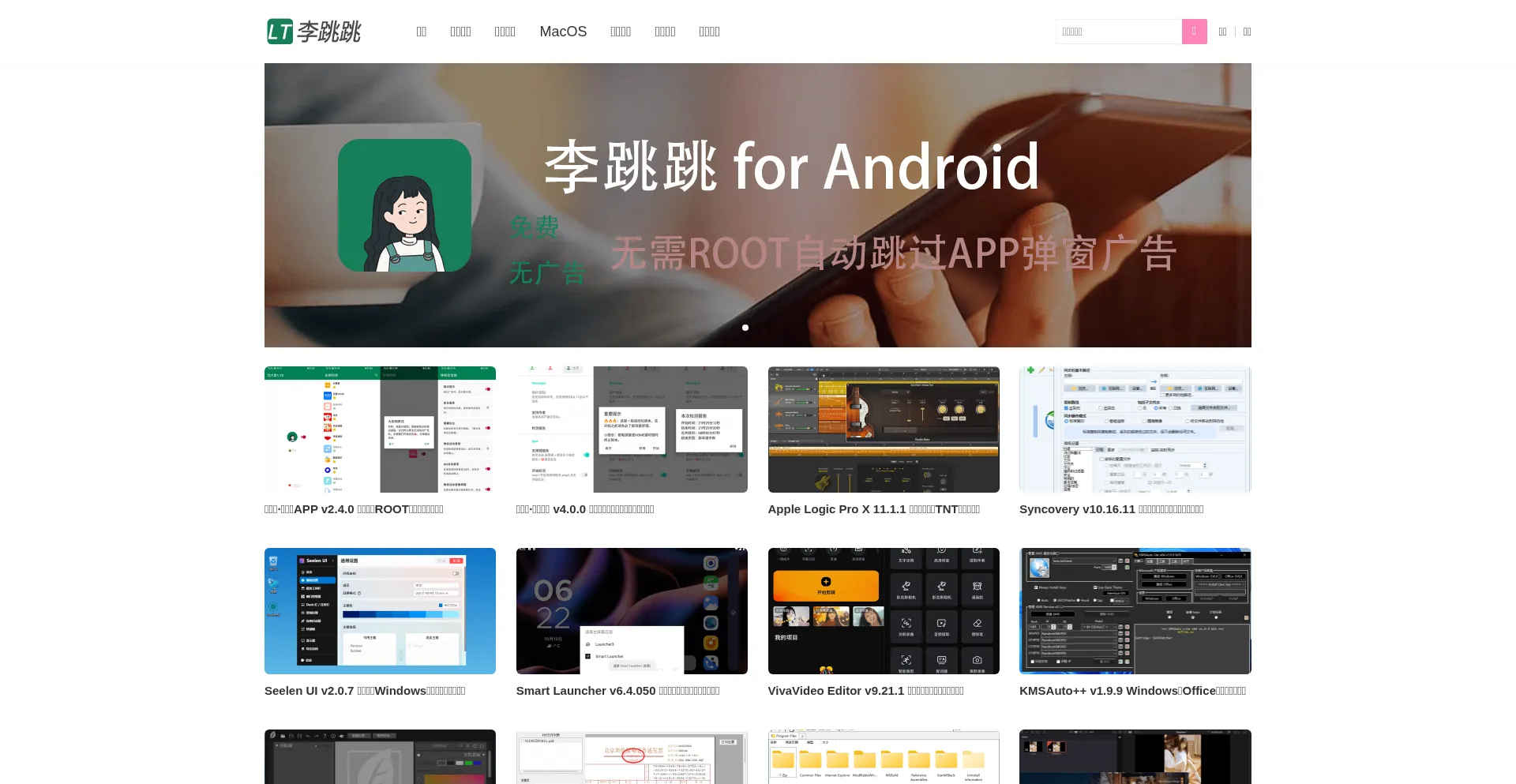Select the white carousel indicator dot
1516x784 pixels.
pyautogui.click(x=745, y=328)
